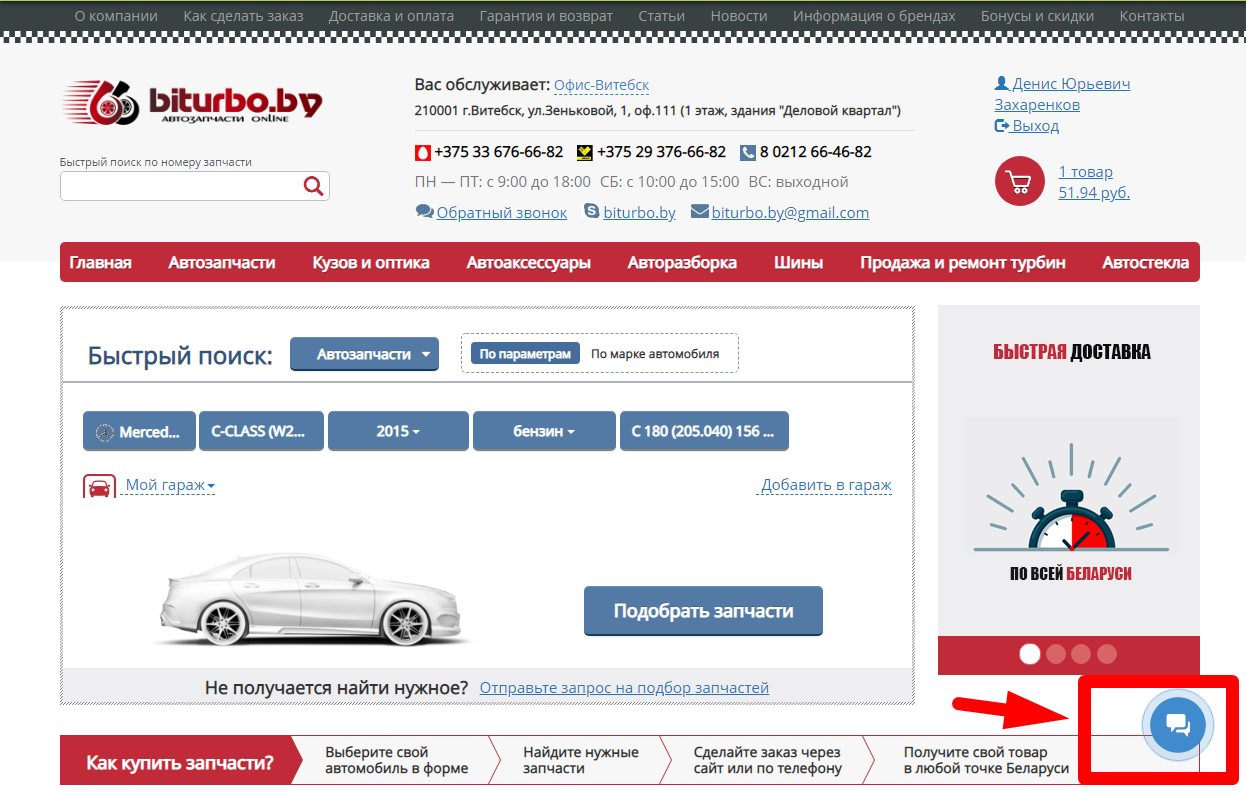Open the Новости page
The height and width of the screenshot is (793, 1246).
739,16
